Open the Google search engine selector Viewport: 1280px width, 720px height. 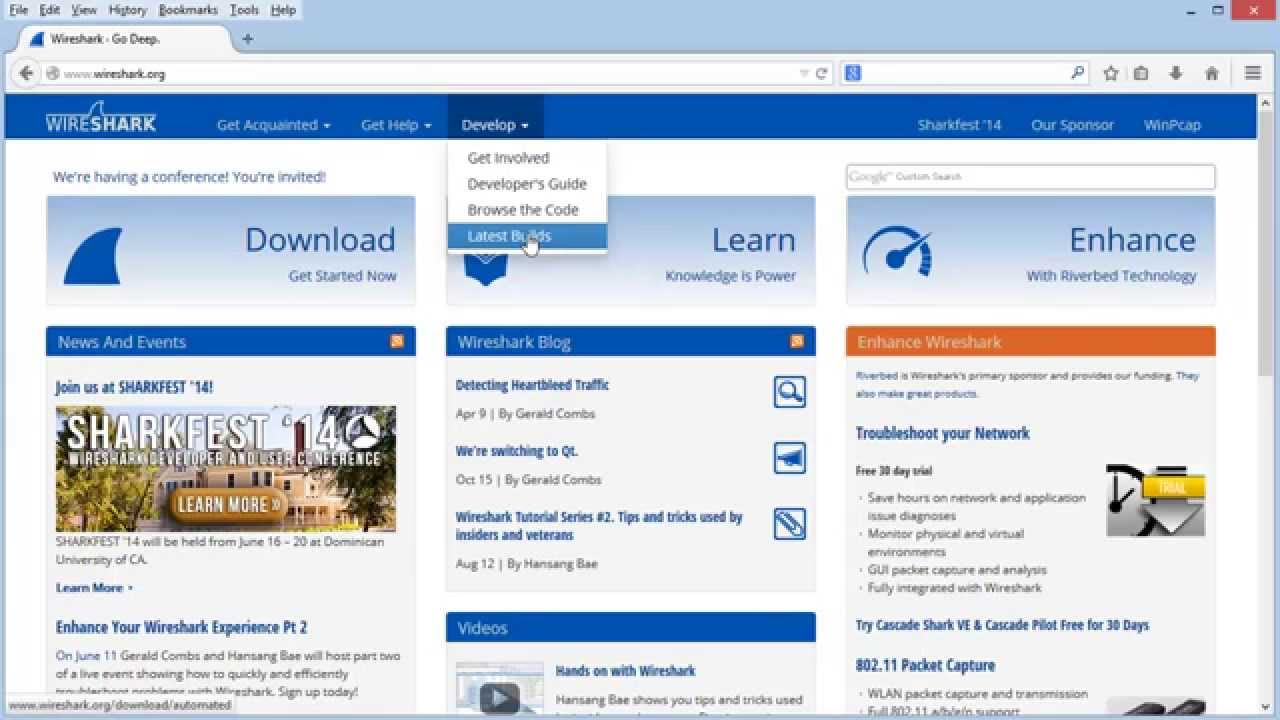click(853, 73)
